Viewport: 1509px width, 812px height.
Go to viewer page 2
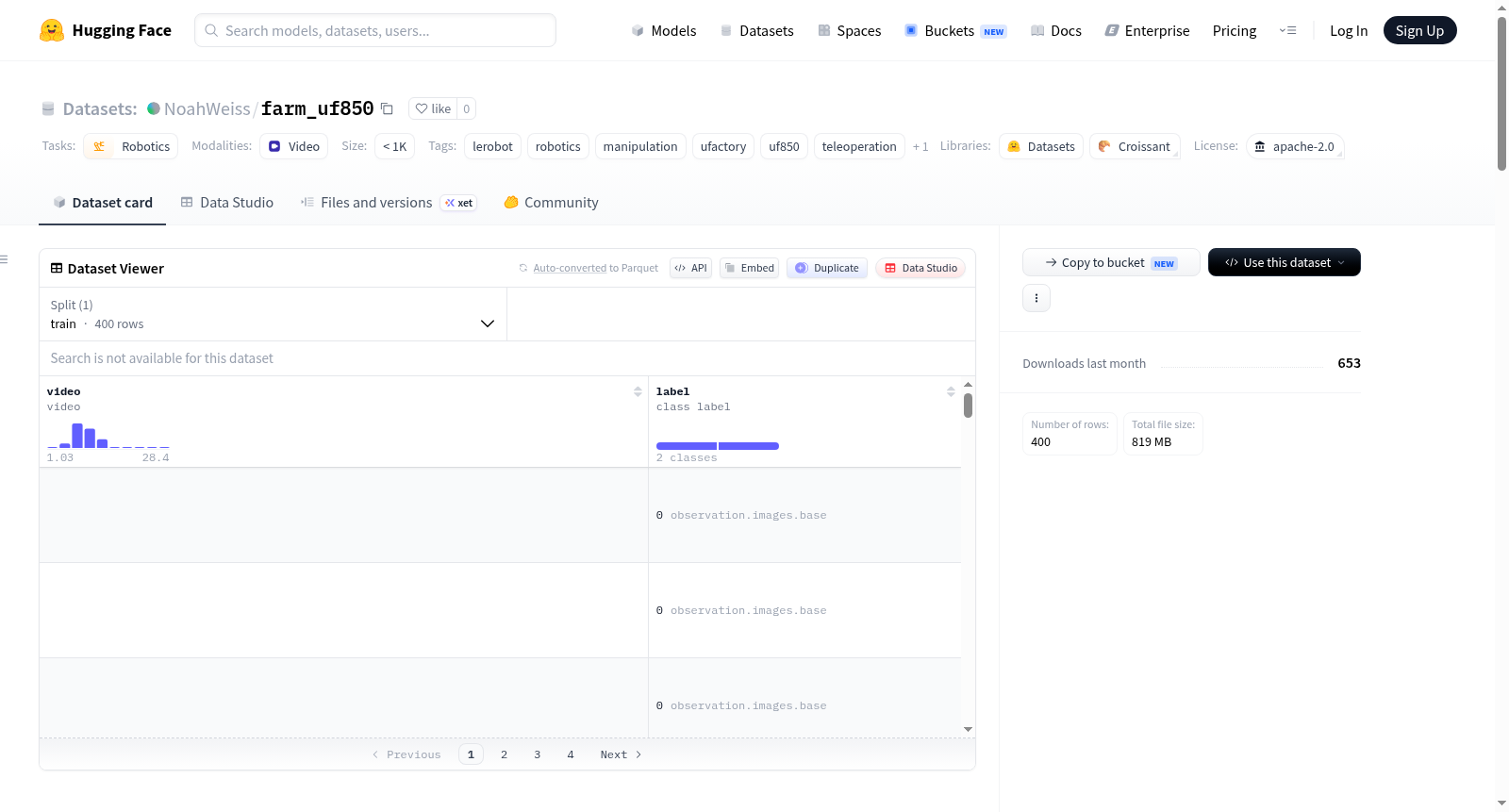tap(504, 754)
